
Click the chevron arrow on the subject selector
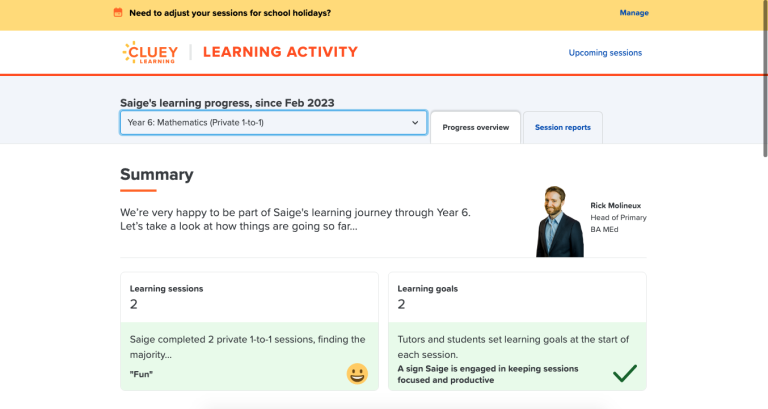(415, 123)
